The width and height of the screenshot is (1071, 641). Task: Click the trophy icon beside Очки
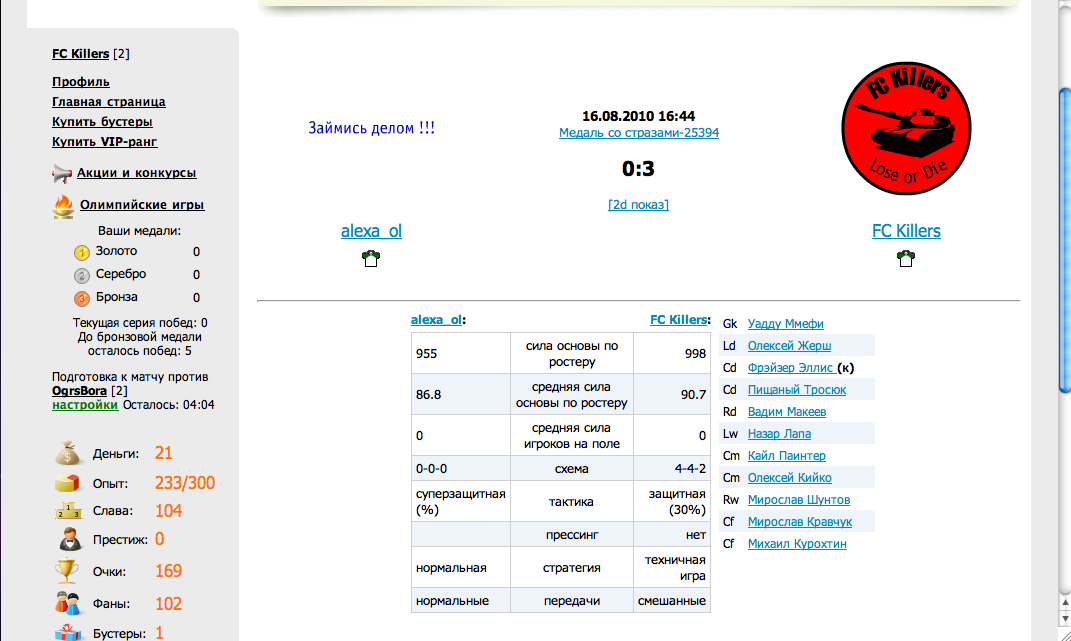click(67, 571)
